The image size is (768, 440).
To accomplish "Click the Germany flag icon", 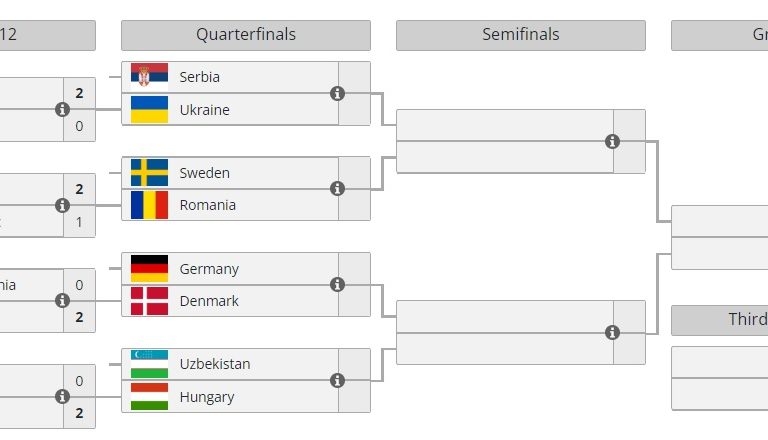I will tap(149, 268).
